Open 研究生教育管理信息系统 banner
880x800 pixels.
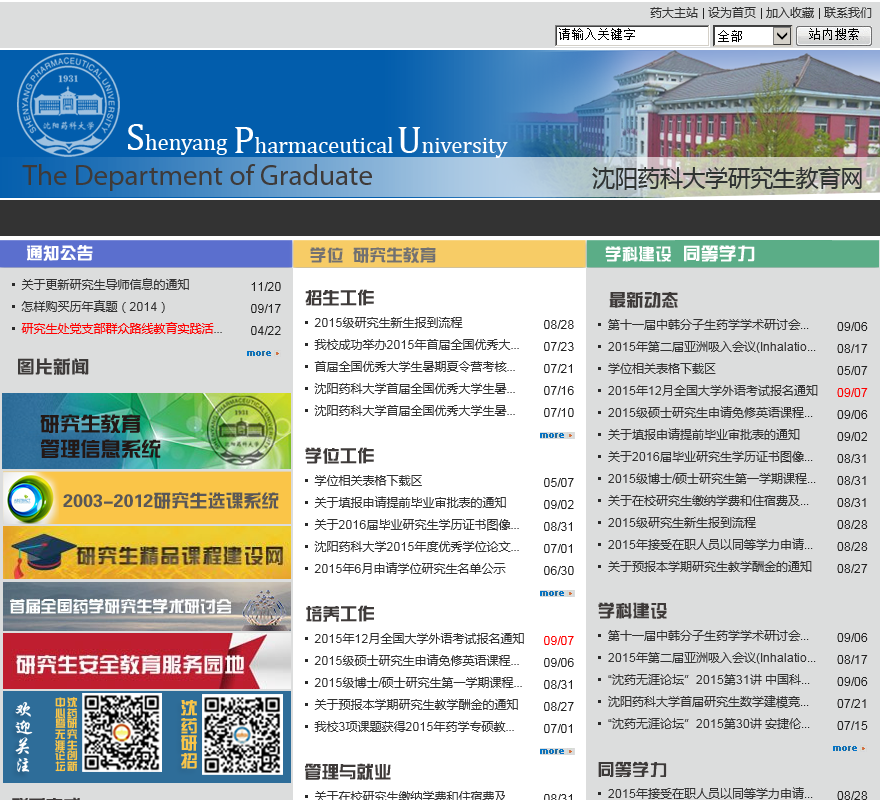pos(146,431)
